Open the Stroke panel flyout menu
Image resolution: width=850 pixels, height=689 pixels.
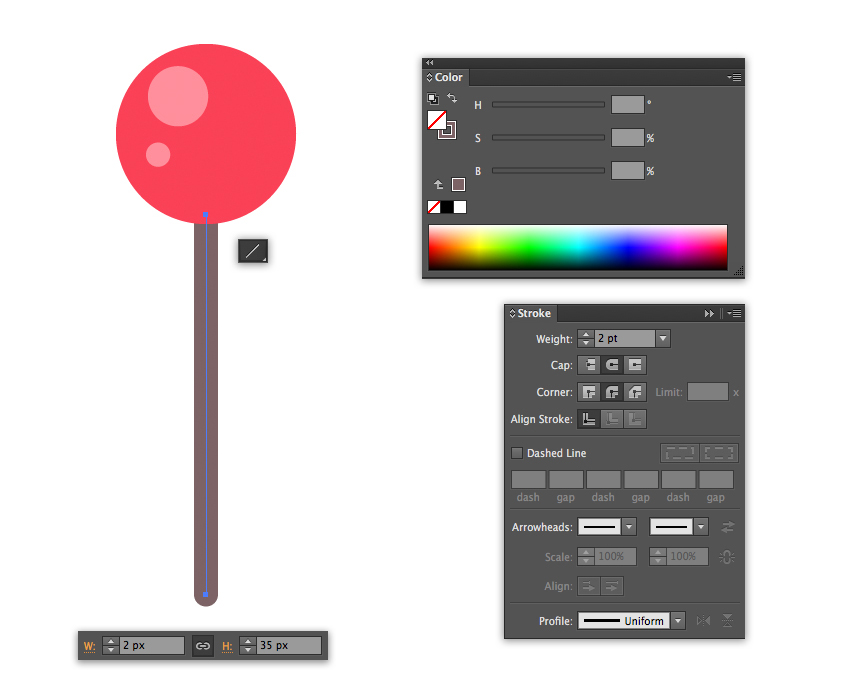(734, 313)
